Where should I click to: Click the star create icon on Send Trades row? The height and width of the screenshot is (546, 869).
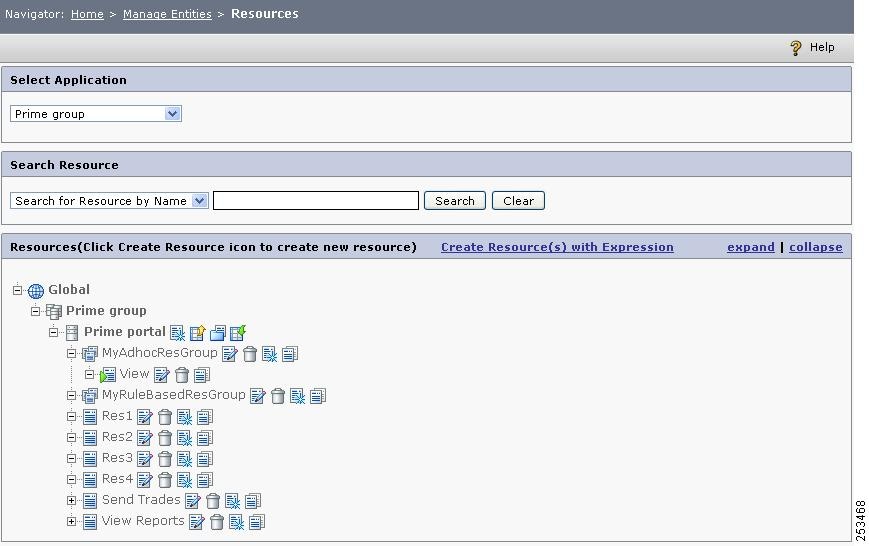tap(233, 501)
